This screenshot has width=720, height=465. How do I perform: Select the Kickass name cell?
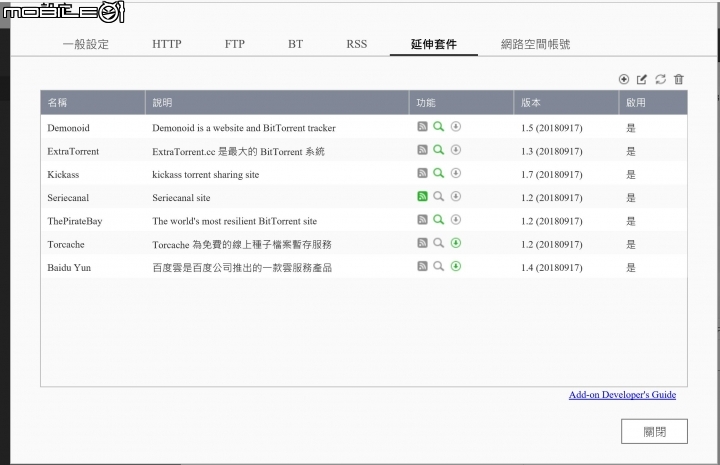pos(63,175)
